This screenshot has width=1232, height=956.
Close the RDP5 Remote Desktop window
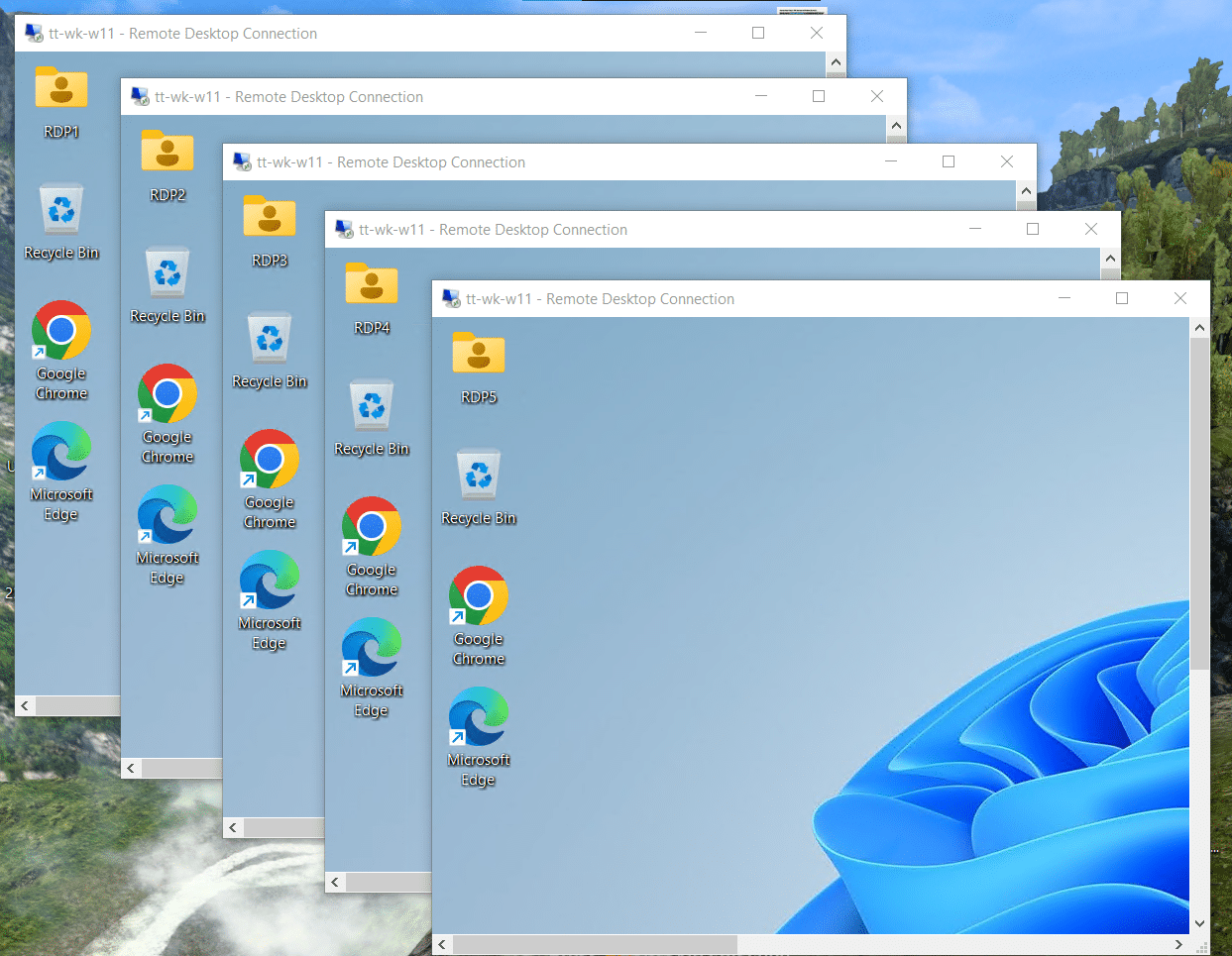[1179, 298]
